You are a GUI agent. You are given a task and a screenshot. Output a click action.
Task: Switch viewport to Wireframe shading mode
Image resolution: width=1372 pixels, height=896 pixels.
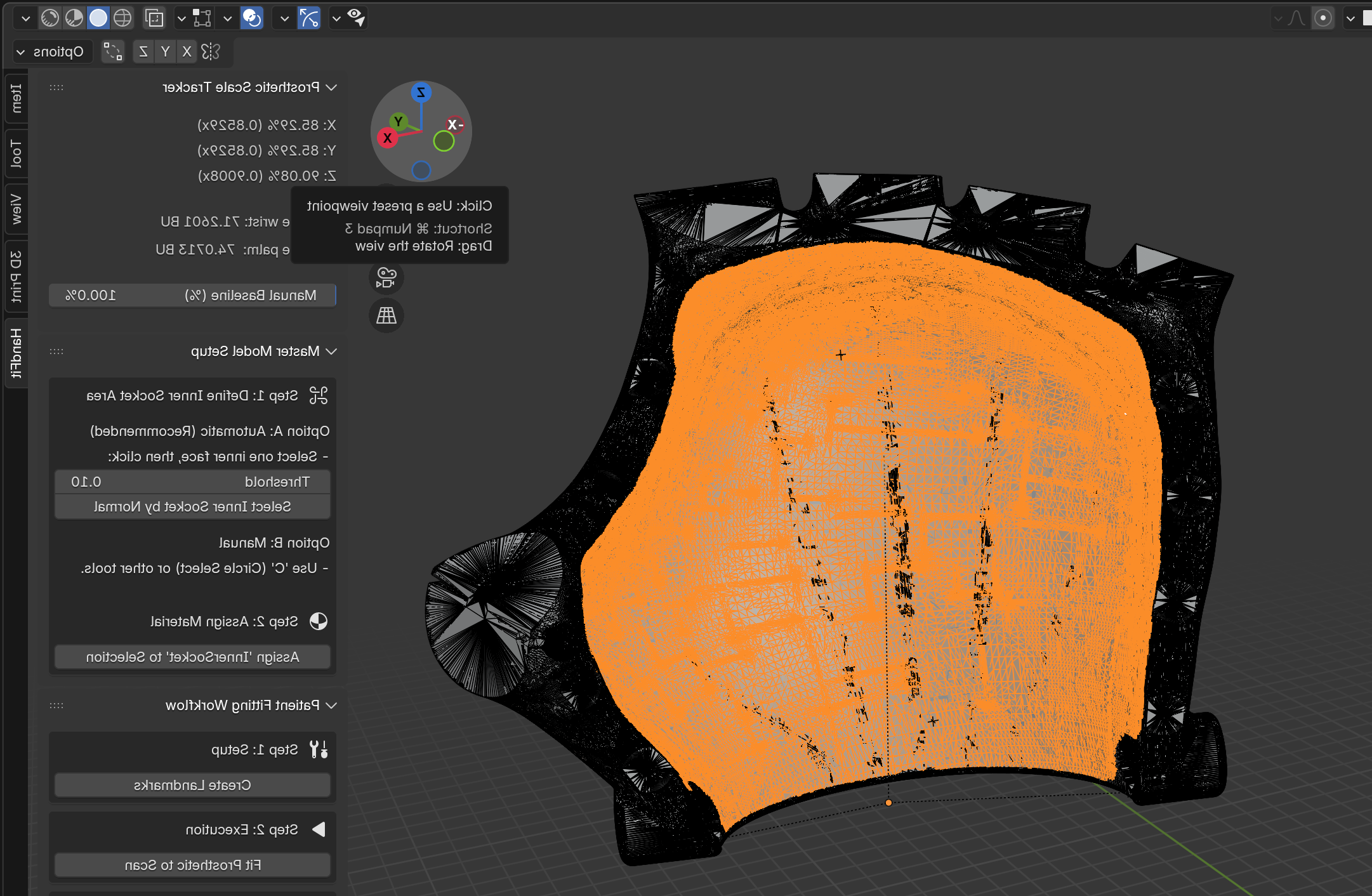[123, 18]
